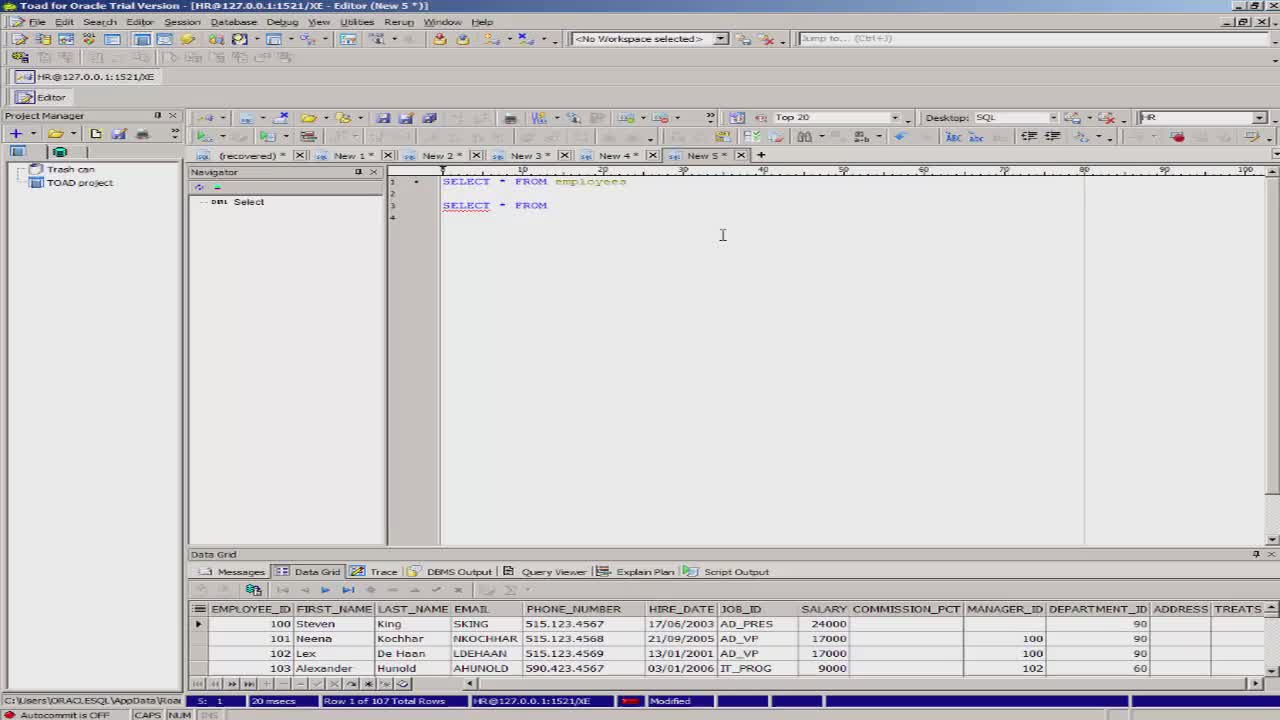
Task: Click the undo blue arrow icon in editor toolbar
Action: [899, 136]
